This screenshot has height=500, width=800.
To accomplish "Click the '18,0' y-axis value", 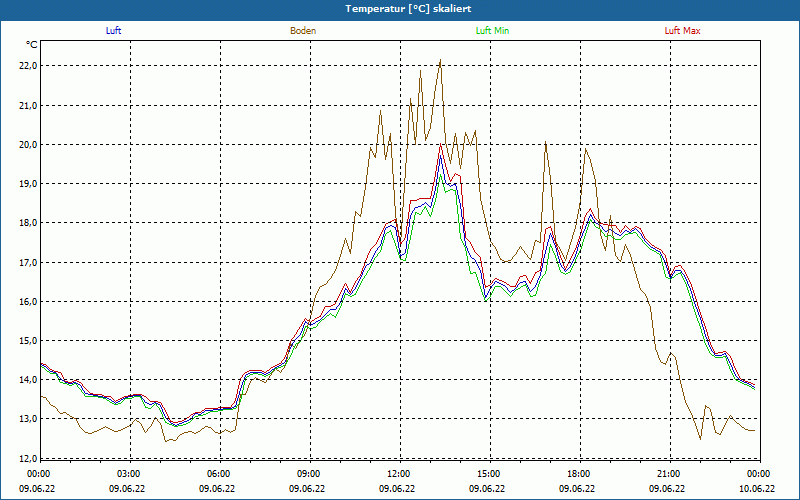I will coord(29,223).
